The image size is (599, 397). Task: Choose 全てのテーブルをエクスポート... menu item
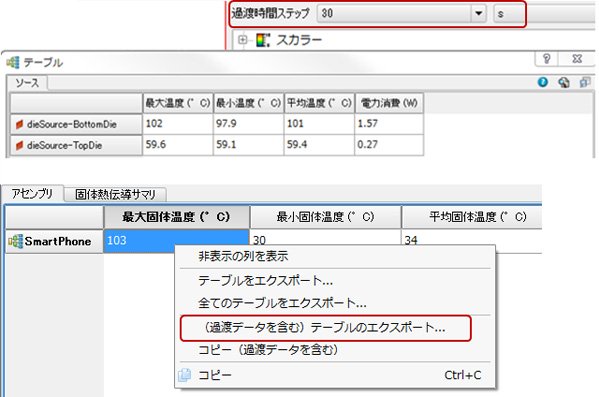tap(335, 303)
